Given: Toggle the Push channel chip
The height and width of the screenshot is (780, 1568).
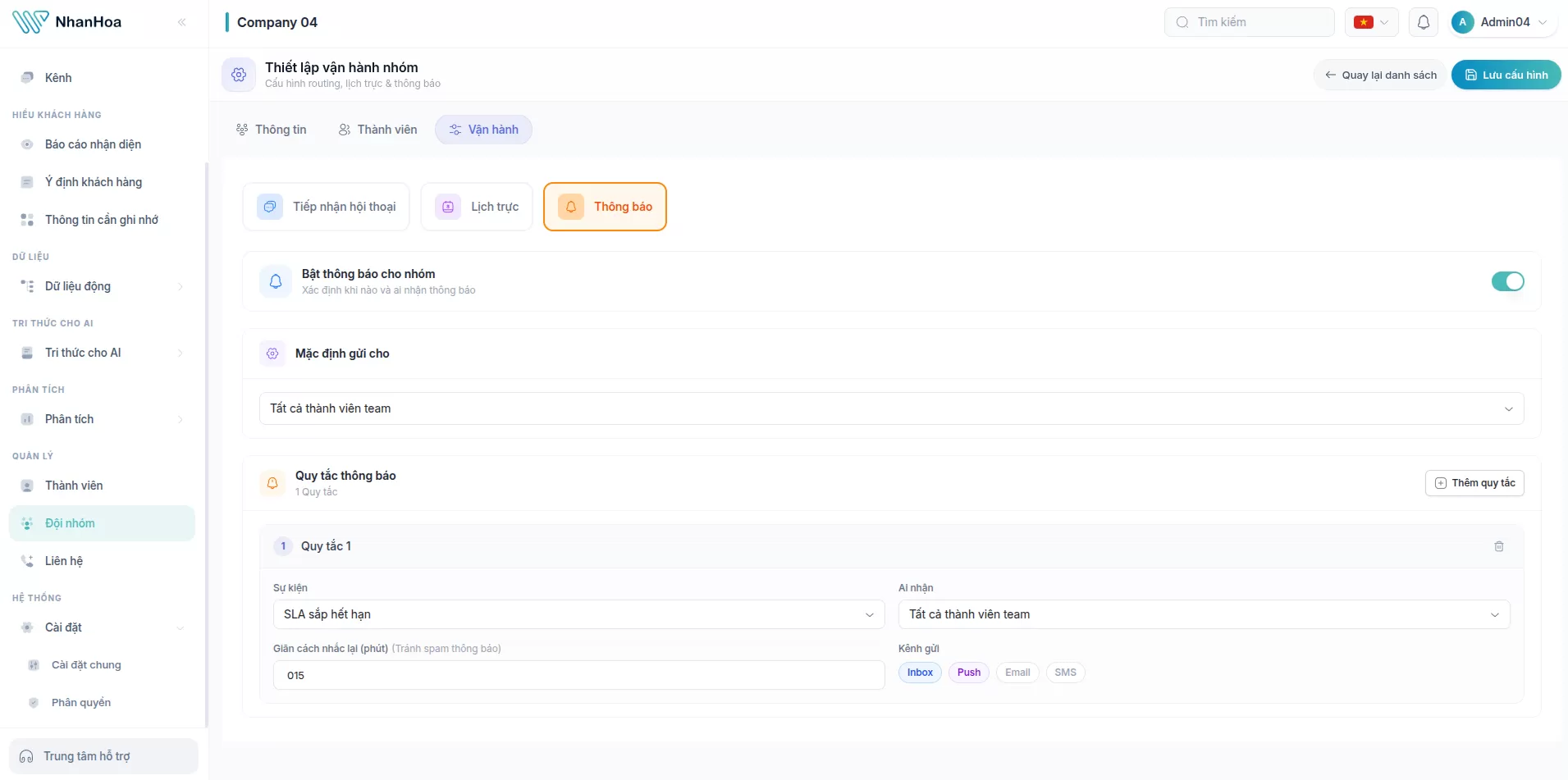Looking at the screenshot, I should click(x=969, y=673).
